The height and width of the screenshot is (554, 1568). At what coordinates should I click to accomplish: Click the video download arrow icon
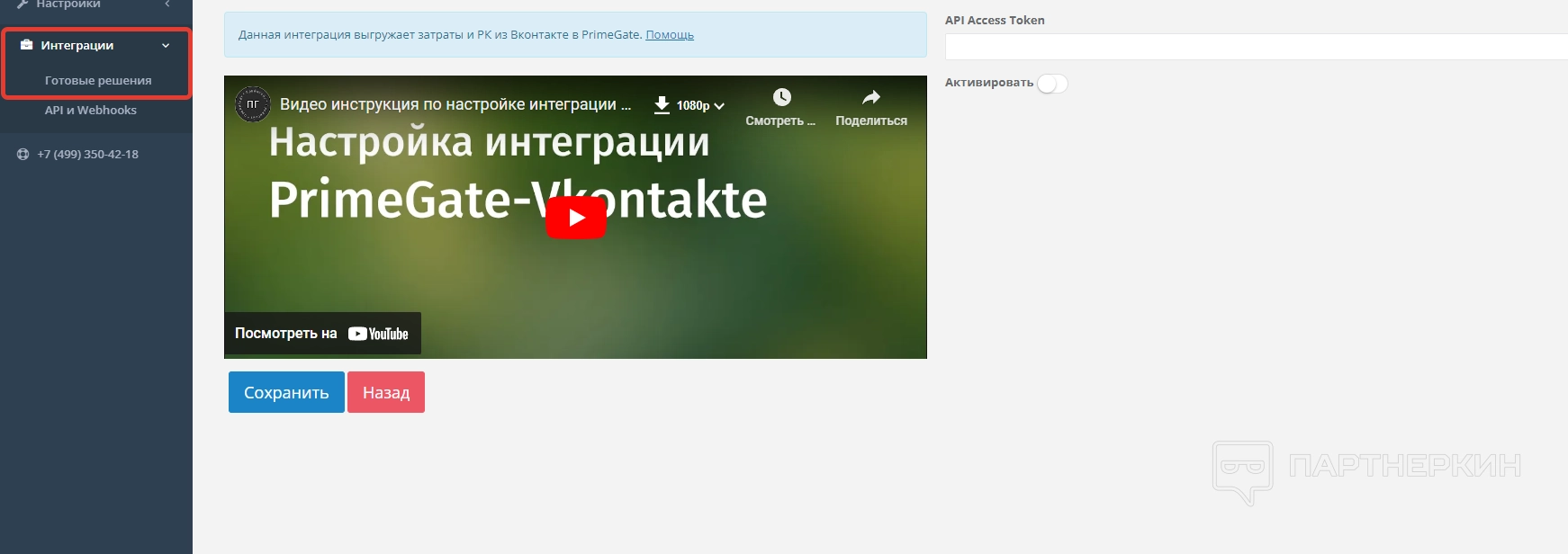pos(662,105)
